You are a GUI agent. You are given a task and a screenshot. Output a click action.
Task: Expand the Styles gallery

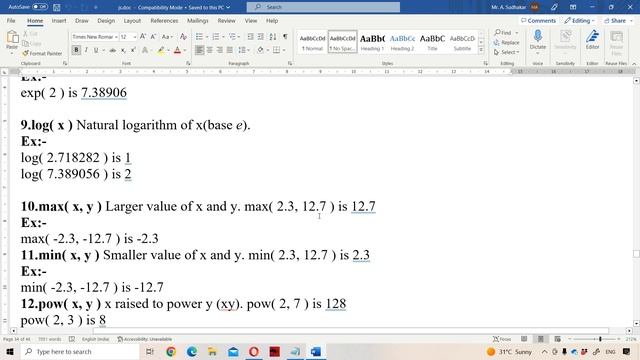(481, 50)
